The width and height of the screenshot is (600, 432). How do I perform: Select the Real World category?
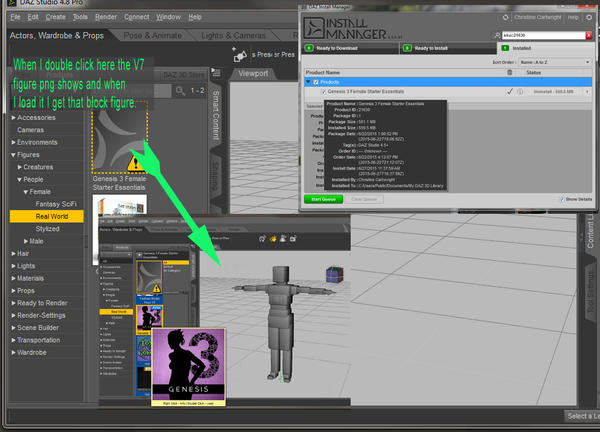(47, 216)
